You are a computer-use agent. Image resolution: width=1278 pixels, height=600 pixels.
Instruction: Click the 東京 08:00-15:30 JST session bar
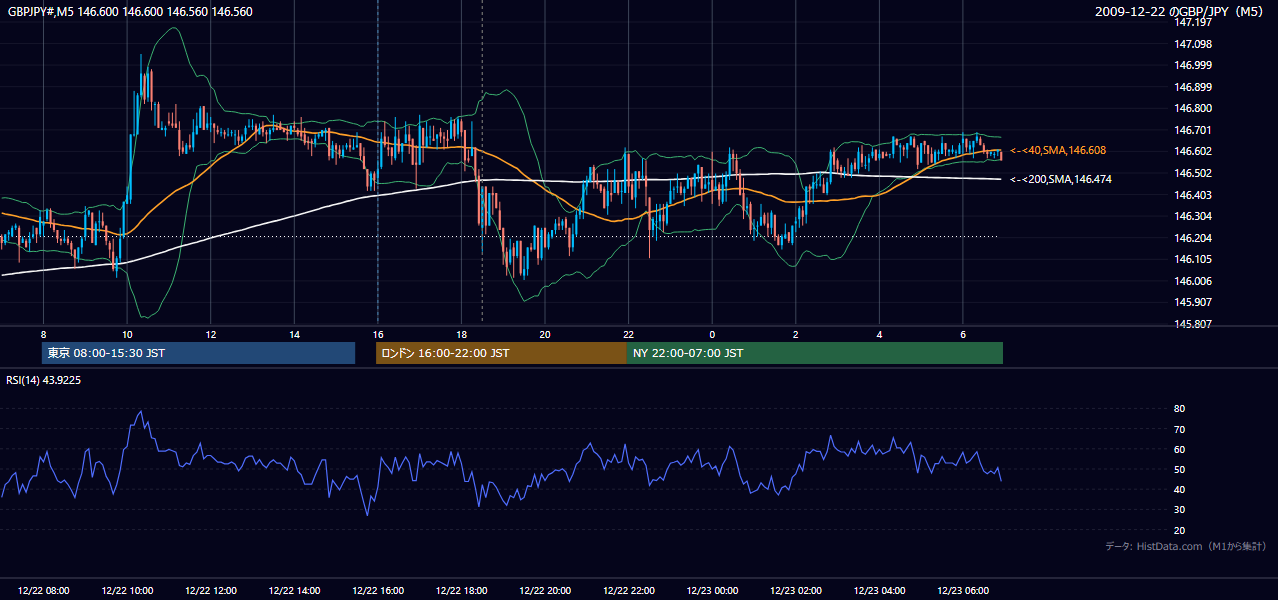click(x=198, y=353)
